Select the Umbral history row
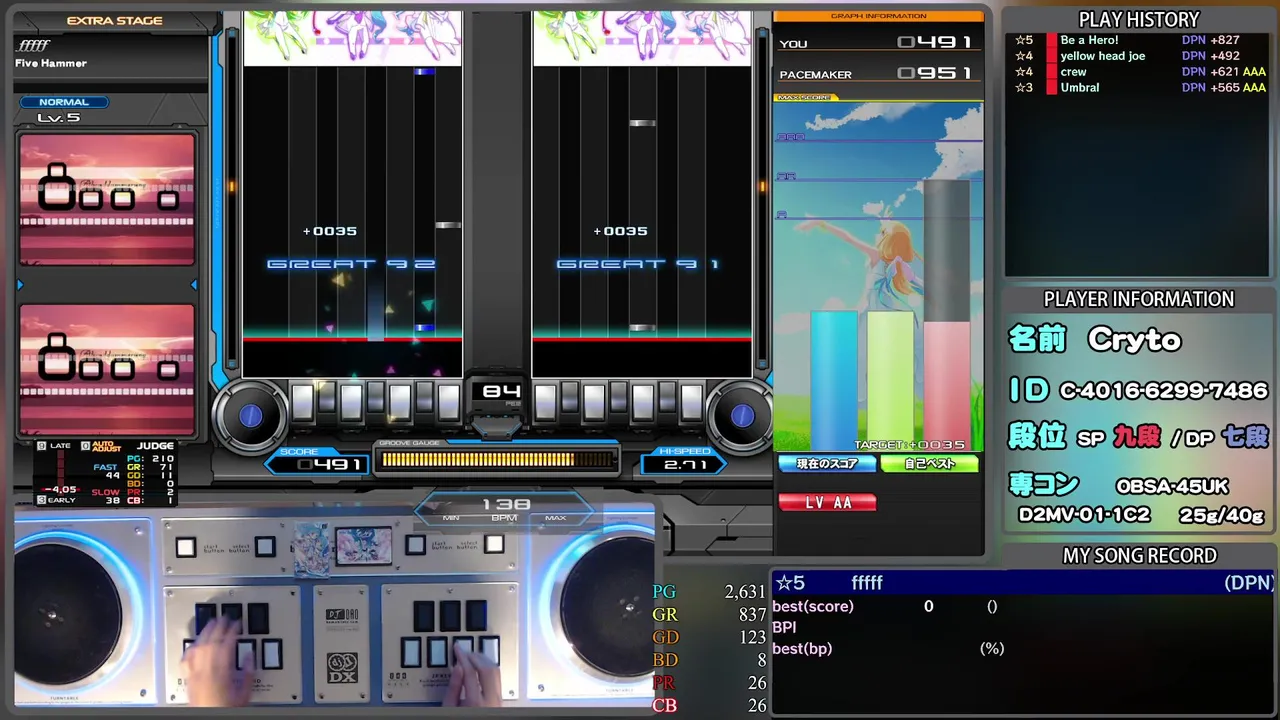This screenshot has width=1280, height=720. [x=1141, y=88]
